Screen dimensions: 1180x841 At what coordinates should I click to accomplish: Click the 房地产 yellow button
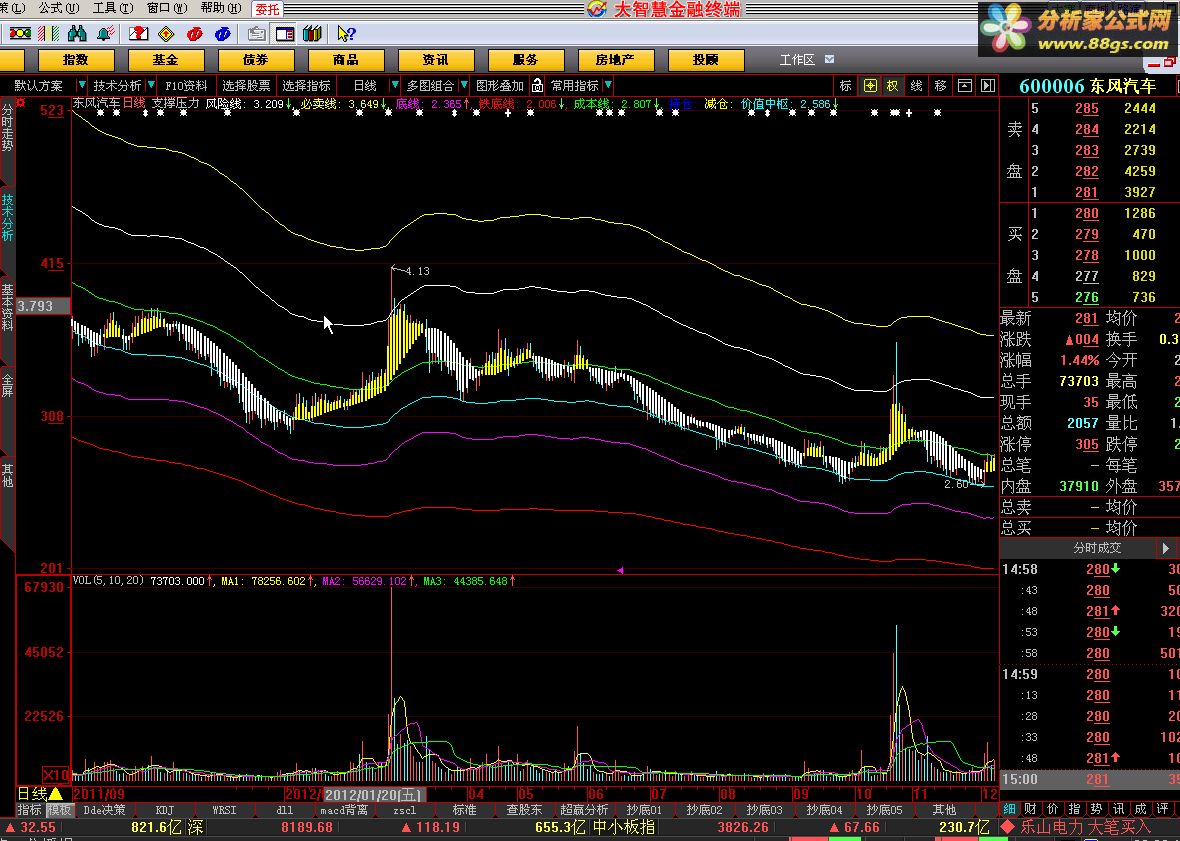(x=616, y=59)
